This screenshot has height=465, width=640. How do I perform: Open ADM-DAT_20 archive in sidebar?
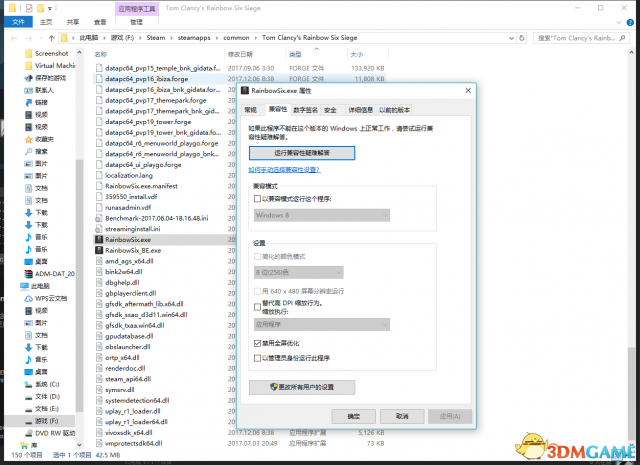tap(50, 274)
